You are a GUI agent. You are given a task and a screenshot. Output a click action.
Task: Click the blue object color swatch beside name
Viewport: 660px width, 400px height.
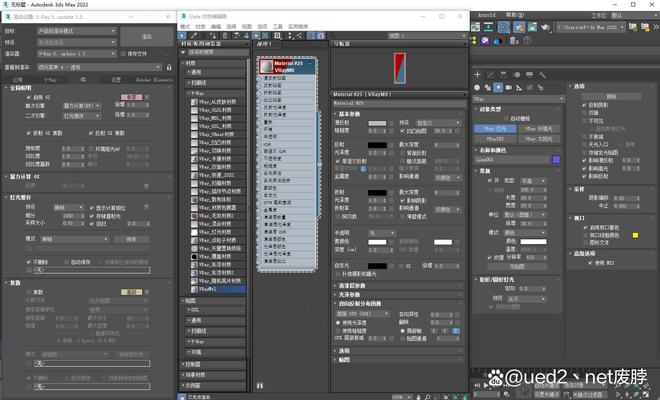556,160
